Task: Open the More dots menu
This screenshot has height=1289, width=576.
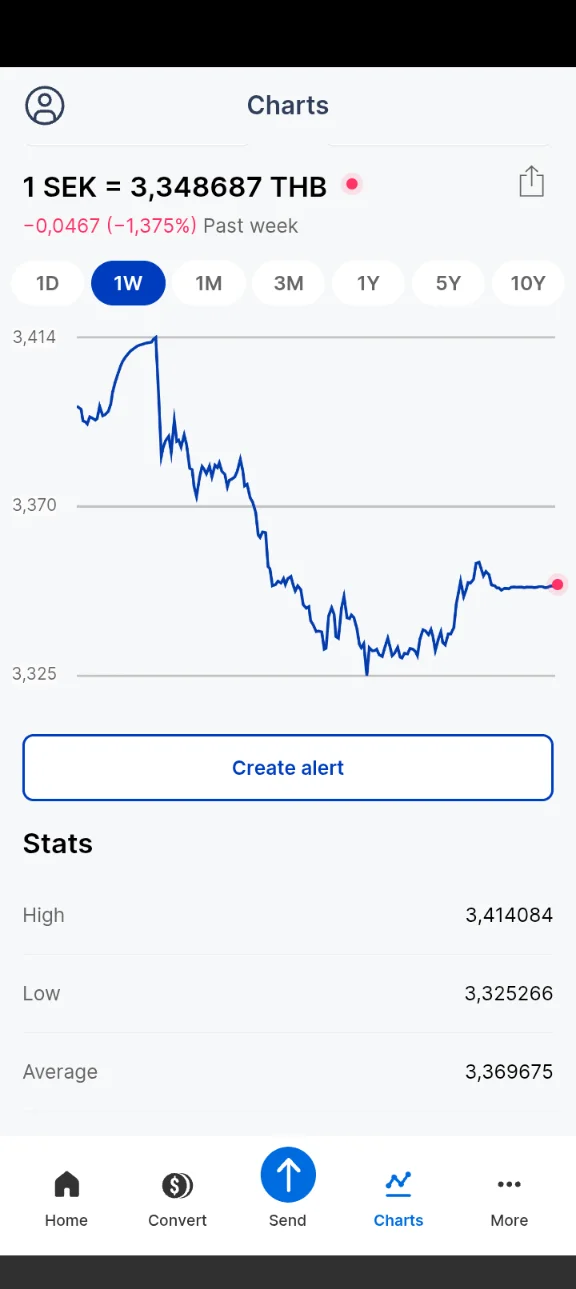Action: pyautogui.click(x=509, y=1184)
